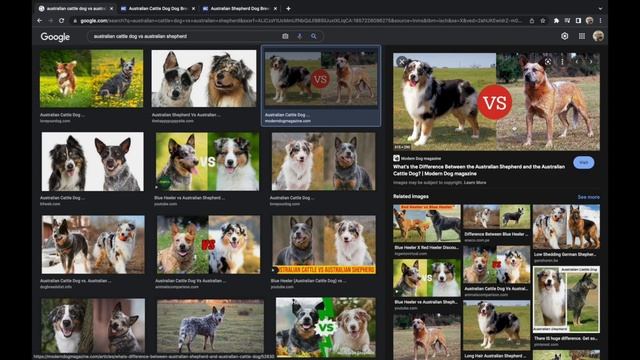
Task: Click the Chrome toolbar profile picture
Action: pos(589,20)
